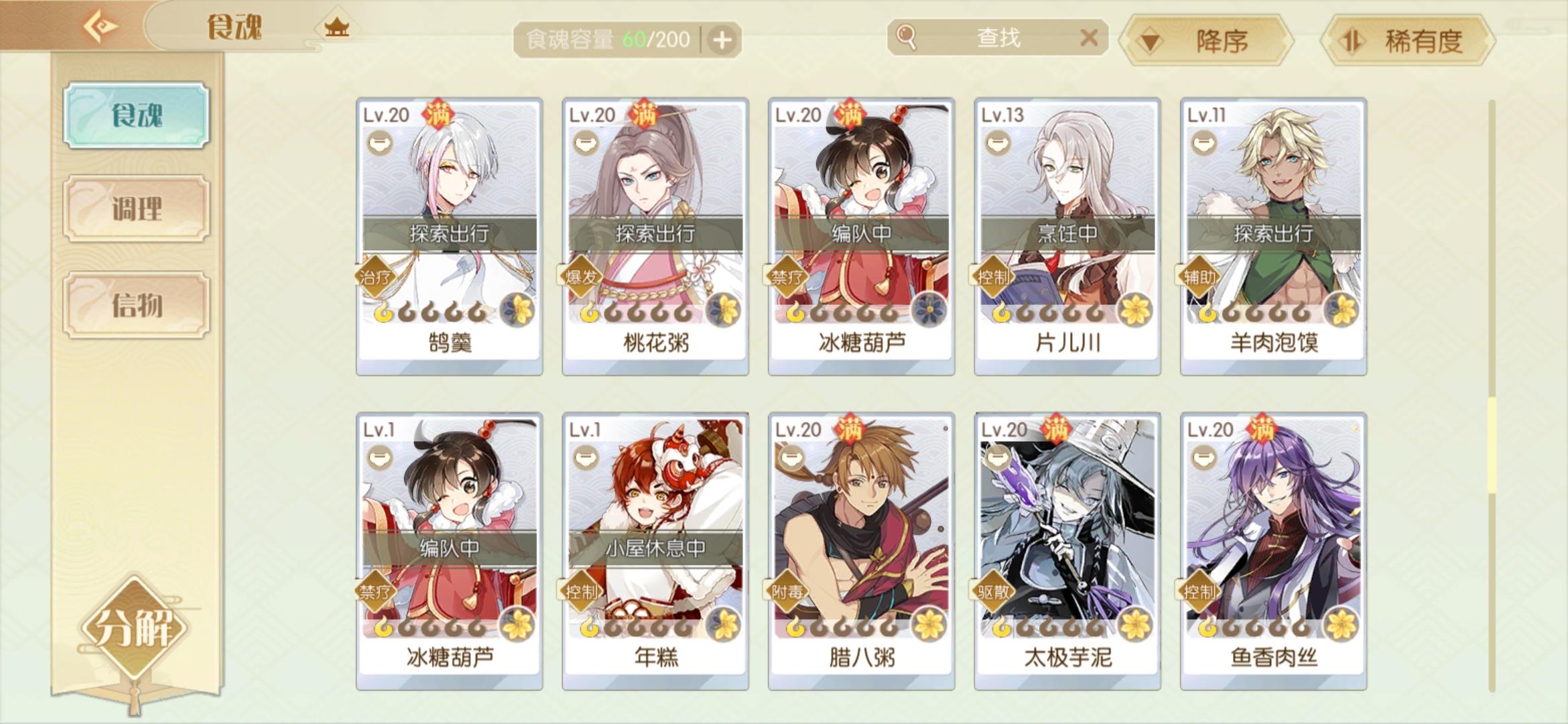1568x724 pixels.
Task: Click the vertical scrollbar handle
Action: tap(1492, 446)
